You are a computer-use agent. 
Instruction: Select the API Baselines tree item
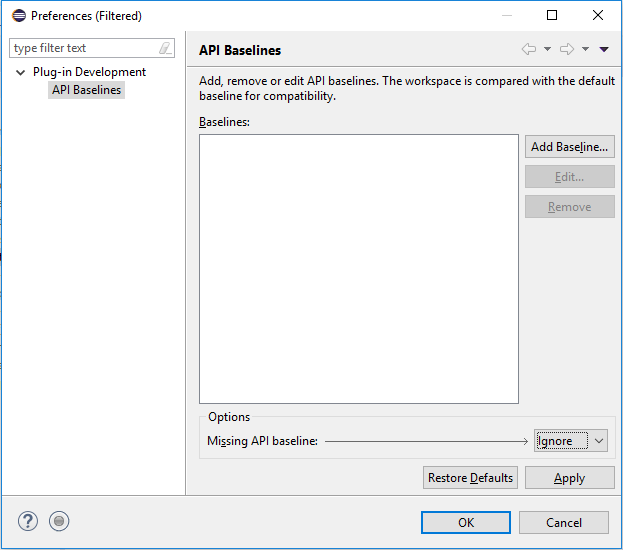tap(87, 90)
